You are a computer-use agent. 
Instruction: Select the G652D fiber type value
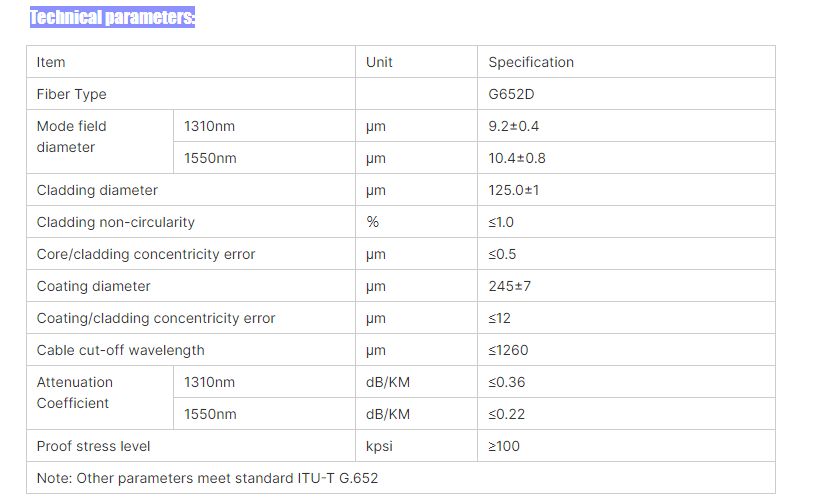tap(511, 94)
